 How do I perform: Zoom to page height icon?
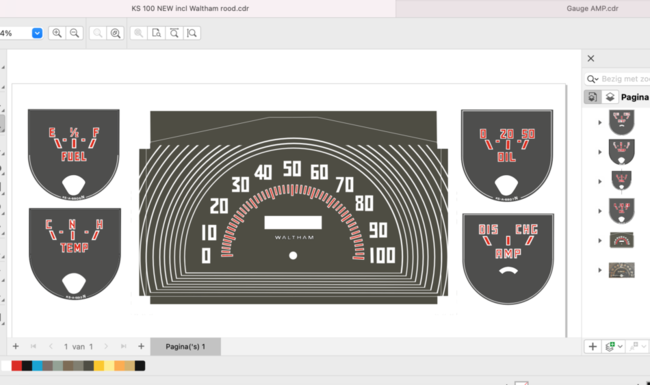tap(192, 33)
